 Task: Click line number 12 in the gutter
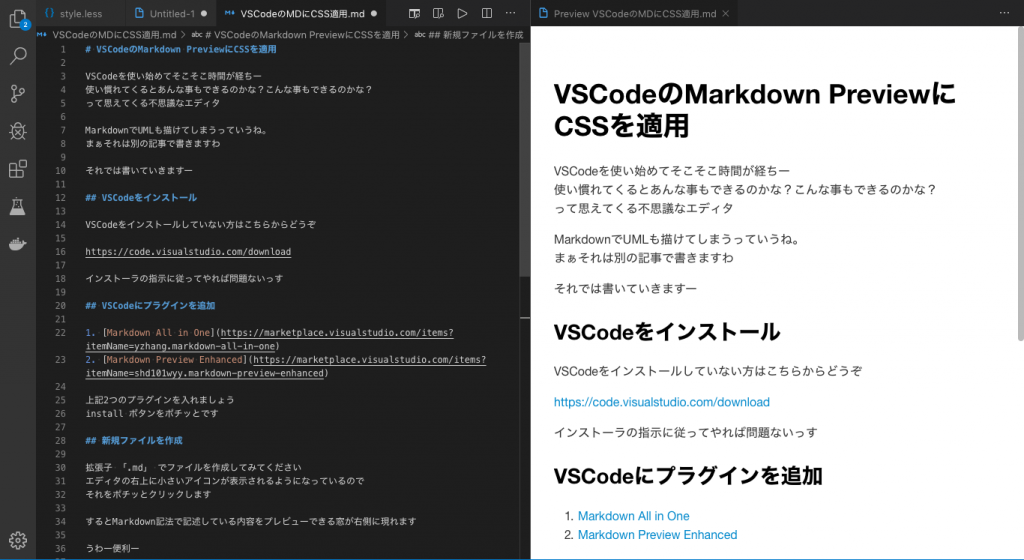coord(61,197)
